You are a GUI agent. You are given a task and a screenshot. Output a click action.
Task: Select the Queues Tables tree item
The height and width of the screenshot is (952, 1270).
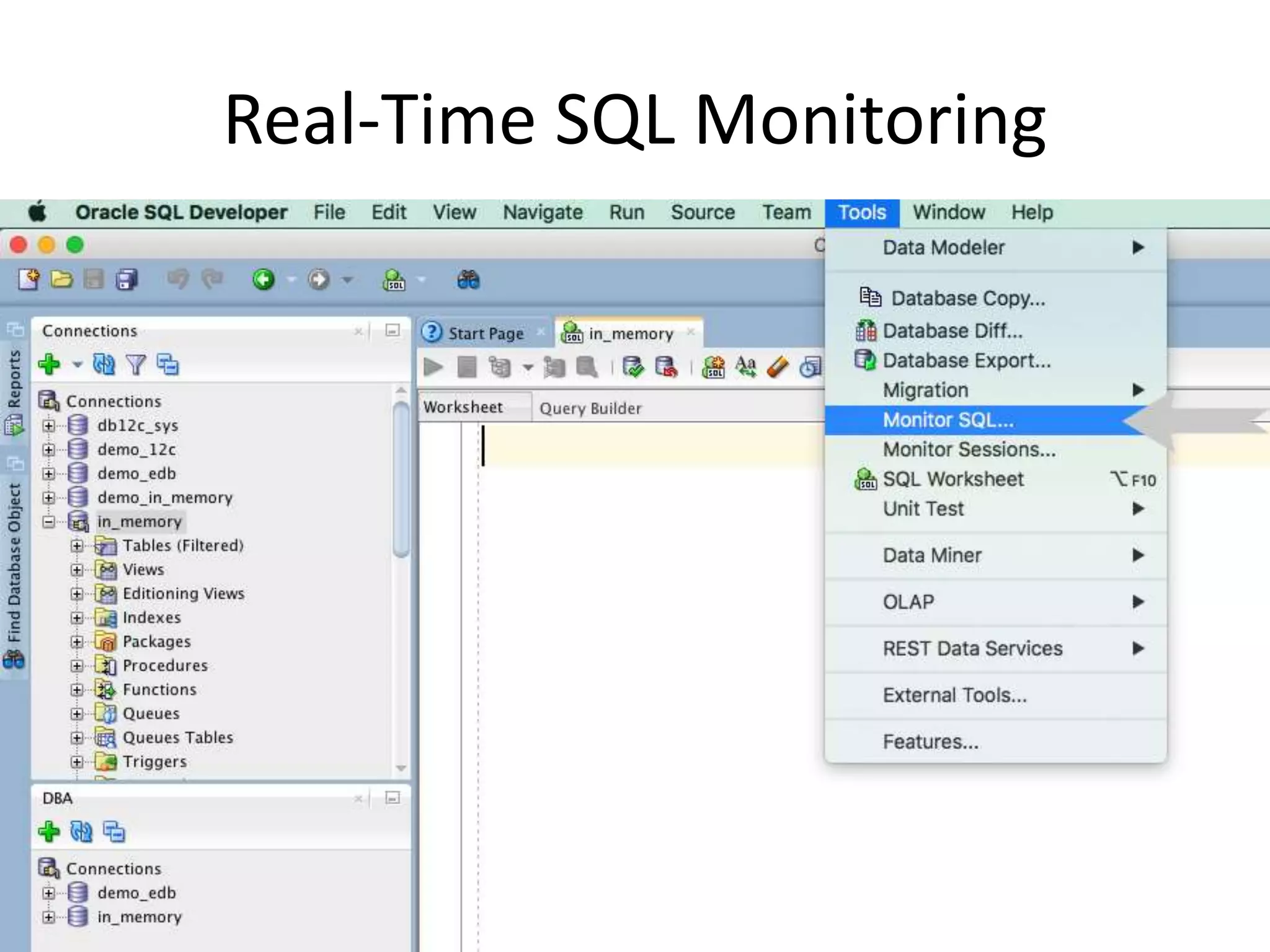tap(178, 738)
